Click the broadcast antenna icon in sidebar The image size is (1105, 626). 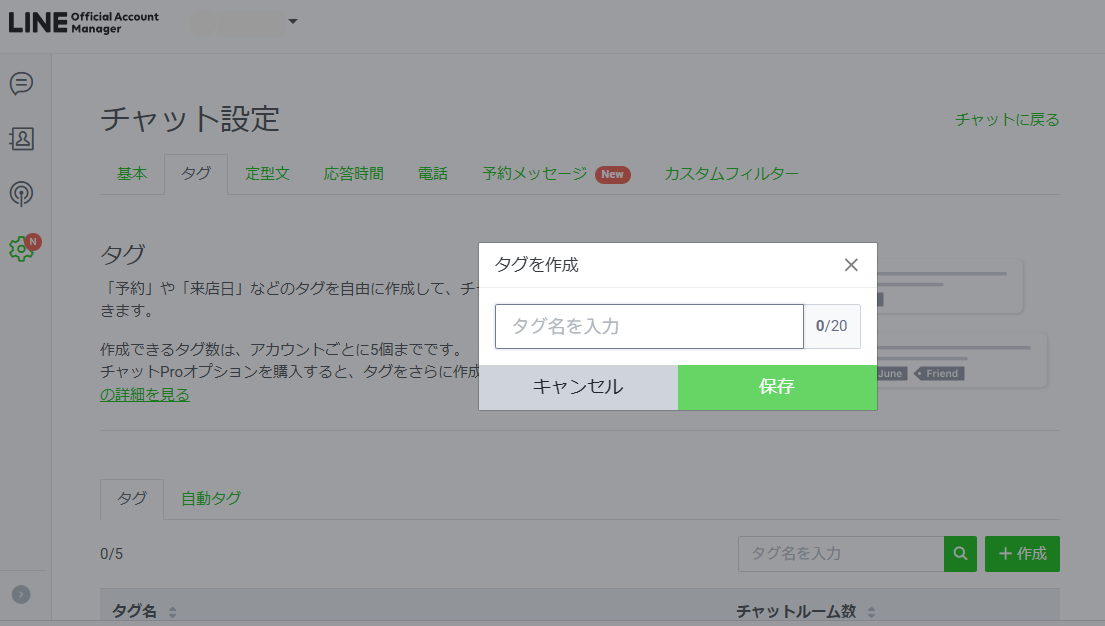coord(21,194)
